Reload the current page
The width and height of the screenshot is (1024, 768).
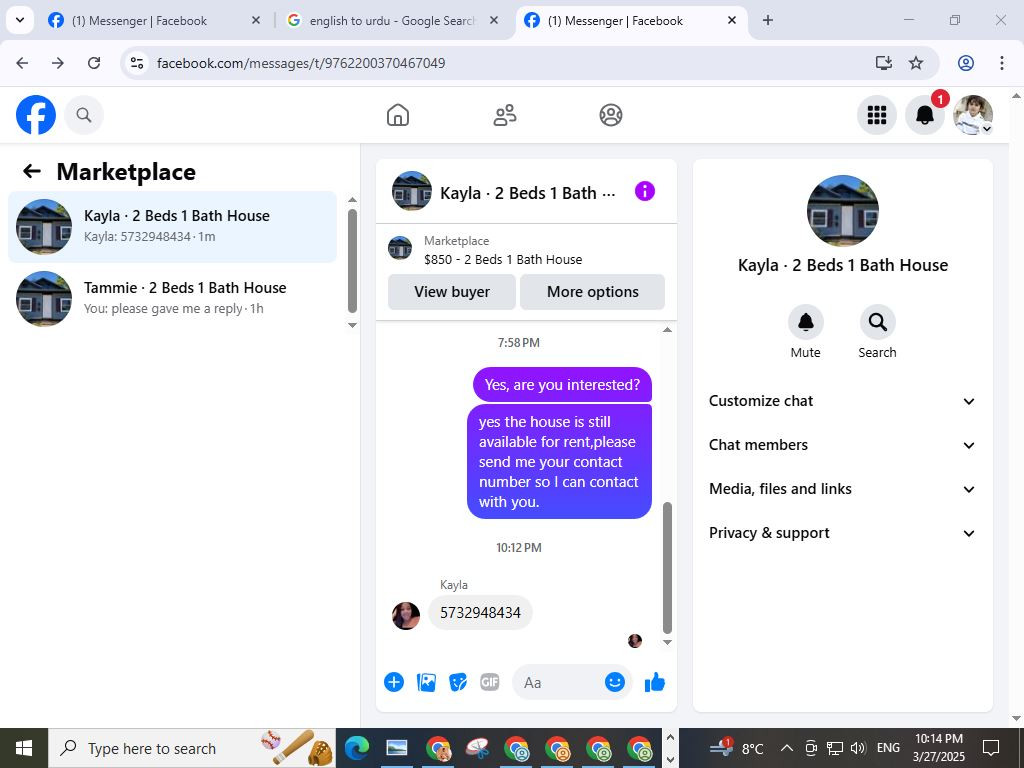pyautogui.click(x=94, y=63)
